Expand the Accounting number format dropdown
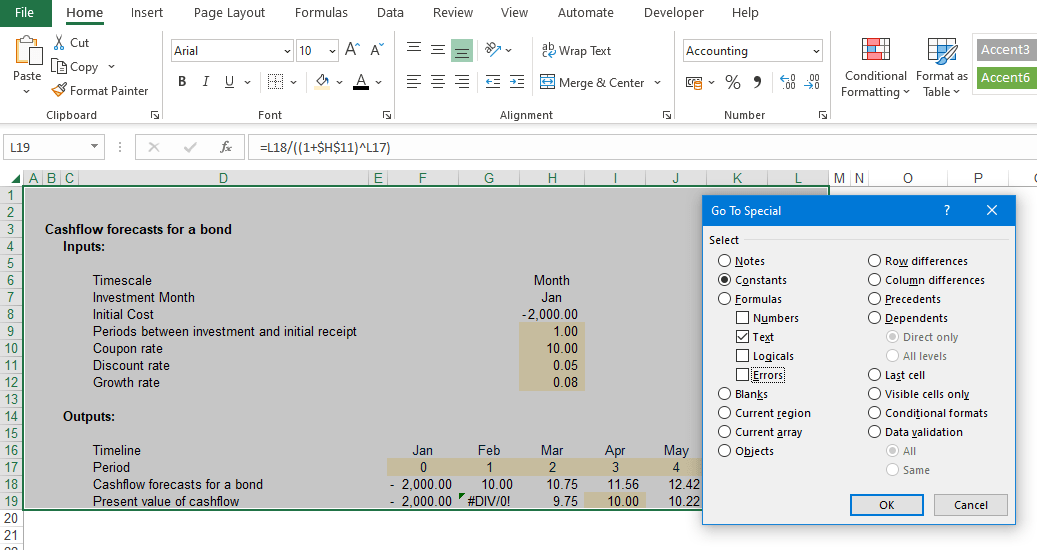Viewport: 1037px width, 550px height. point(816,51)
